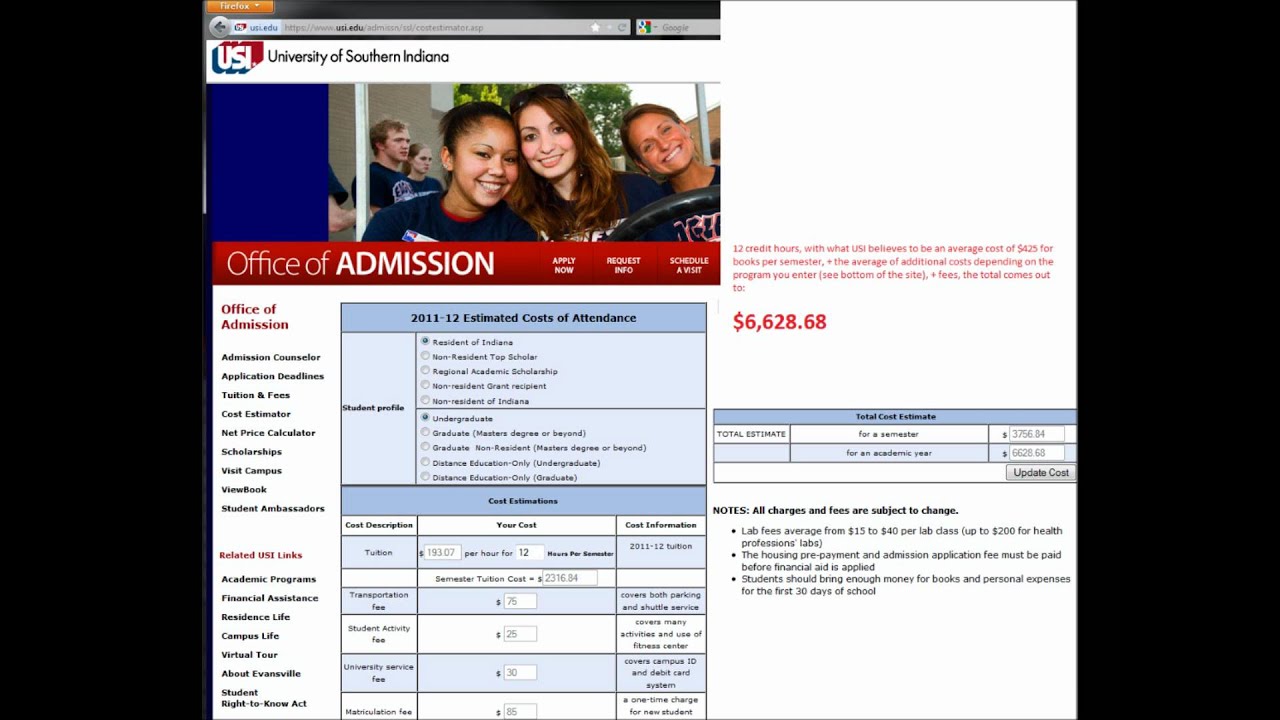1280x720 pixels.
Task: Open Virtual Tour link
Action: (x=249, y=655)
